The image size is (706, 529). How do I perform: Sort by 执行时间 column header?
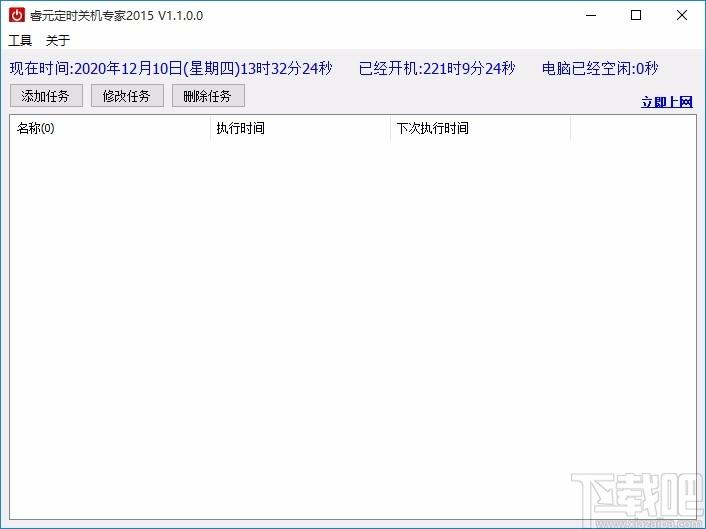[300, 128]
